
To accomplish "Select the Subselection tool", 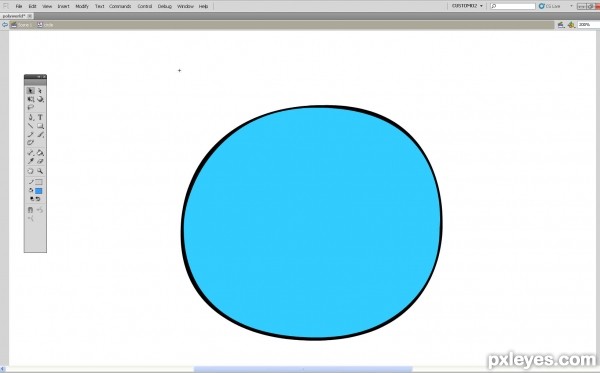I will [x=40, y=91].
